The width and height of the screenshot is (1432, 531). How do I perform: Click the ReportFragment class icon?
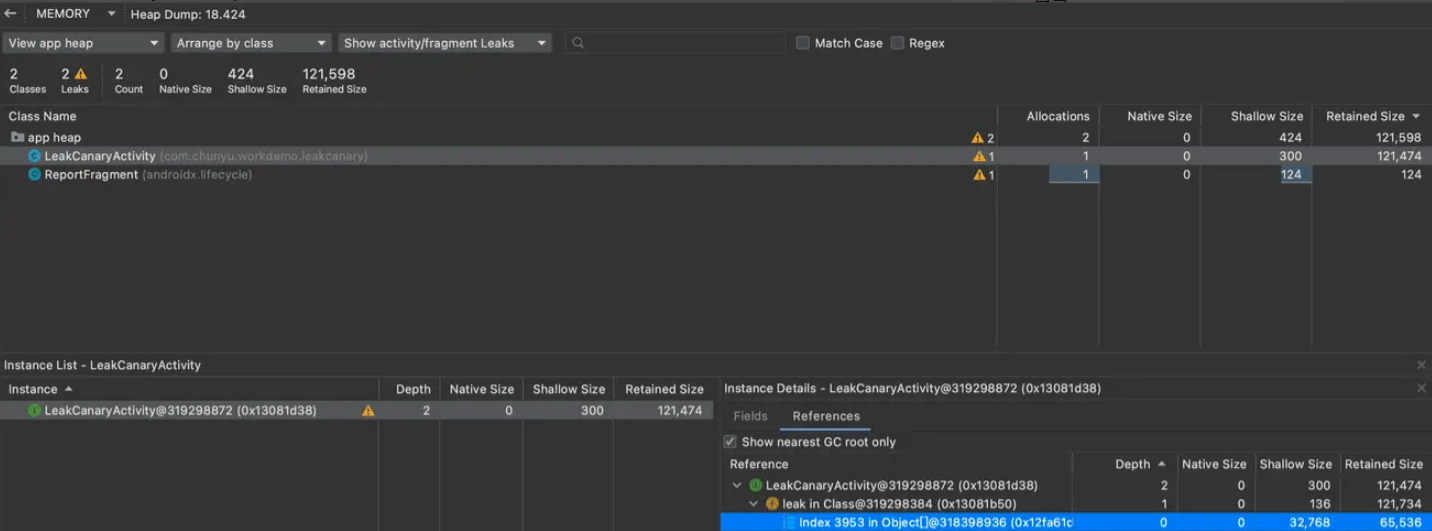coord(34,174)
